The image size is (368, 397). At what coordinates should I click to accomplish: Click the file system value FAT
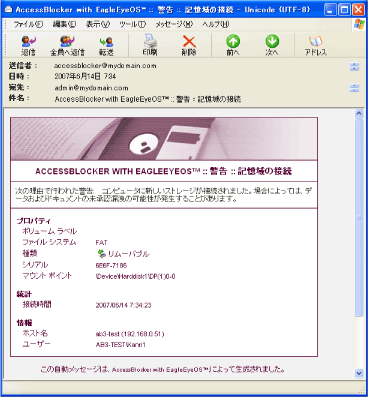point(101,243)
